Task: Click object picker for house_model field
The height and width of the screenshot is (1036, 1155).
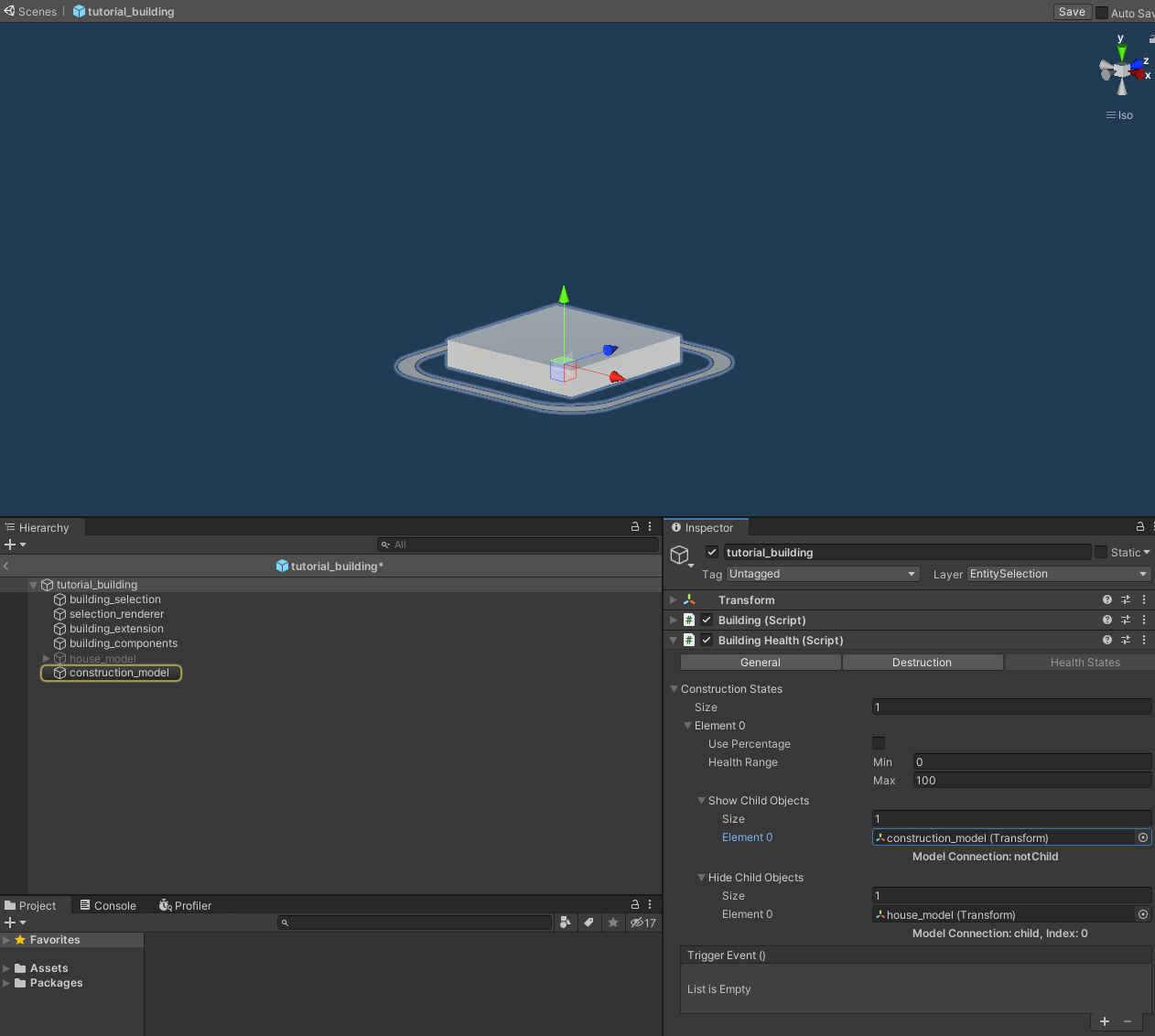Action: click(1143, 915)
